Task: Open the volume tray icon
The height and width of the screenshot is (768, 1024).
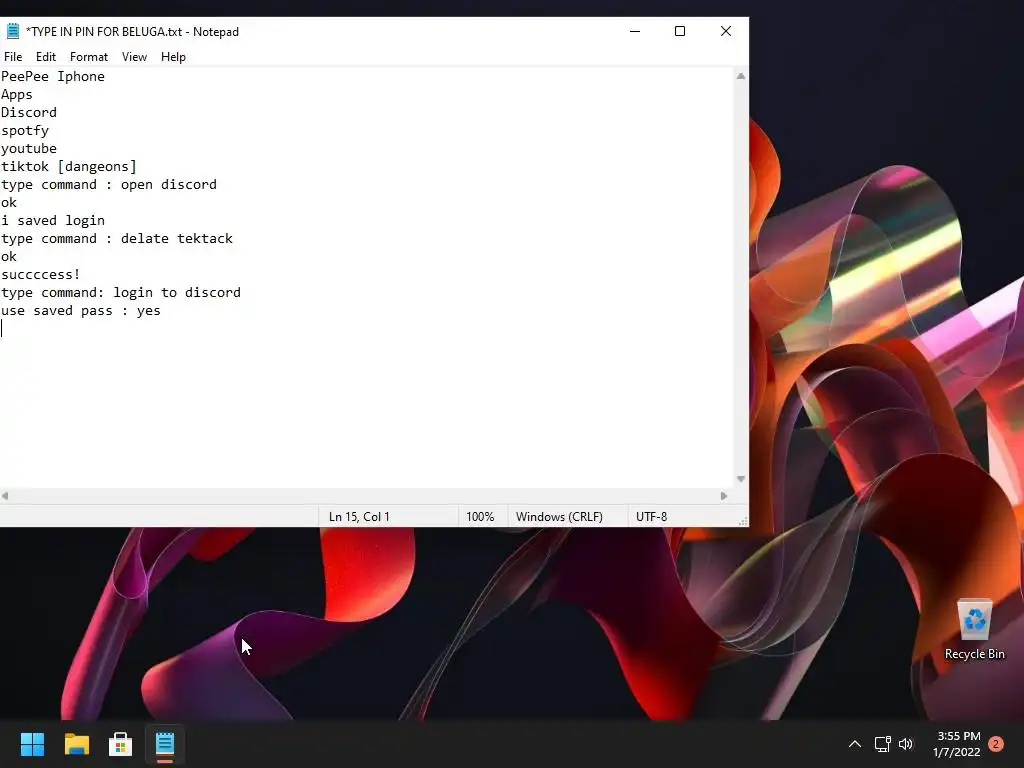Action: [x=906, y=744]
